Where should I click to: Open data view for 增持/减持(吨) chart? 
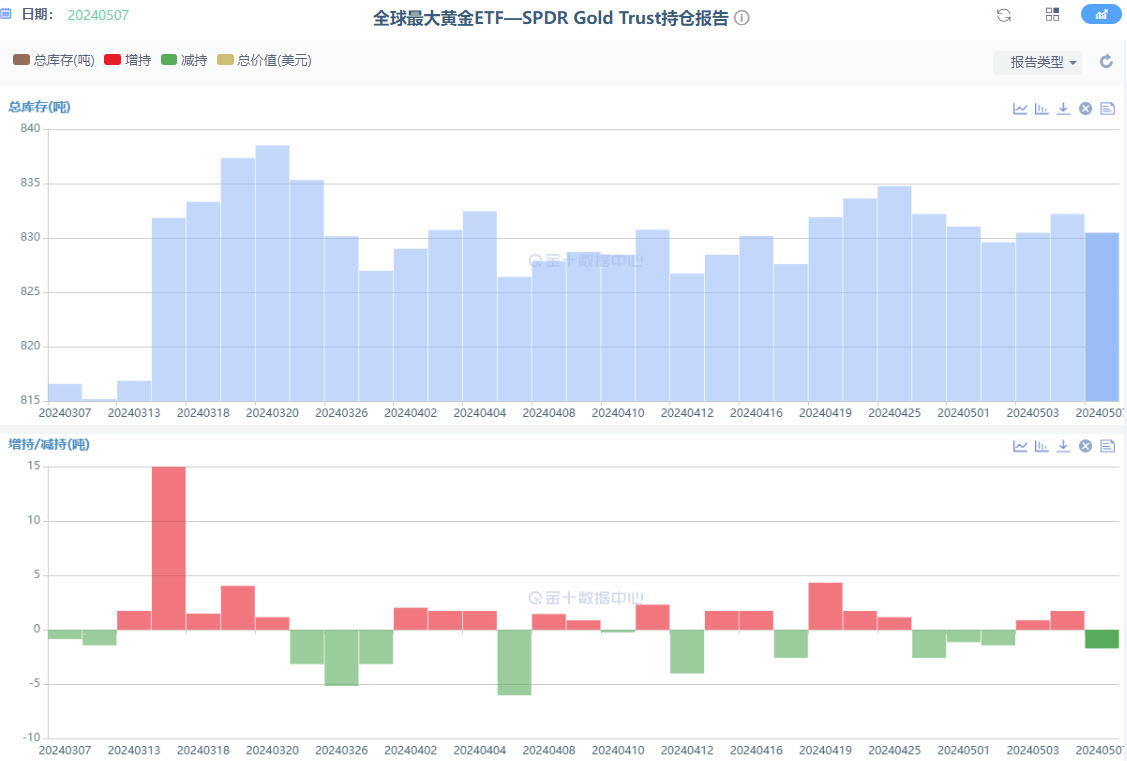pos(1108,446)
